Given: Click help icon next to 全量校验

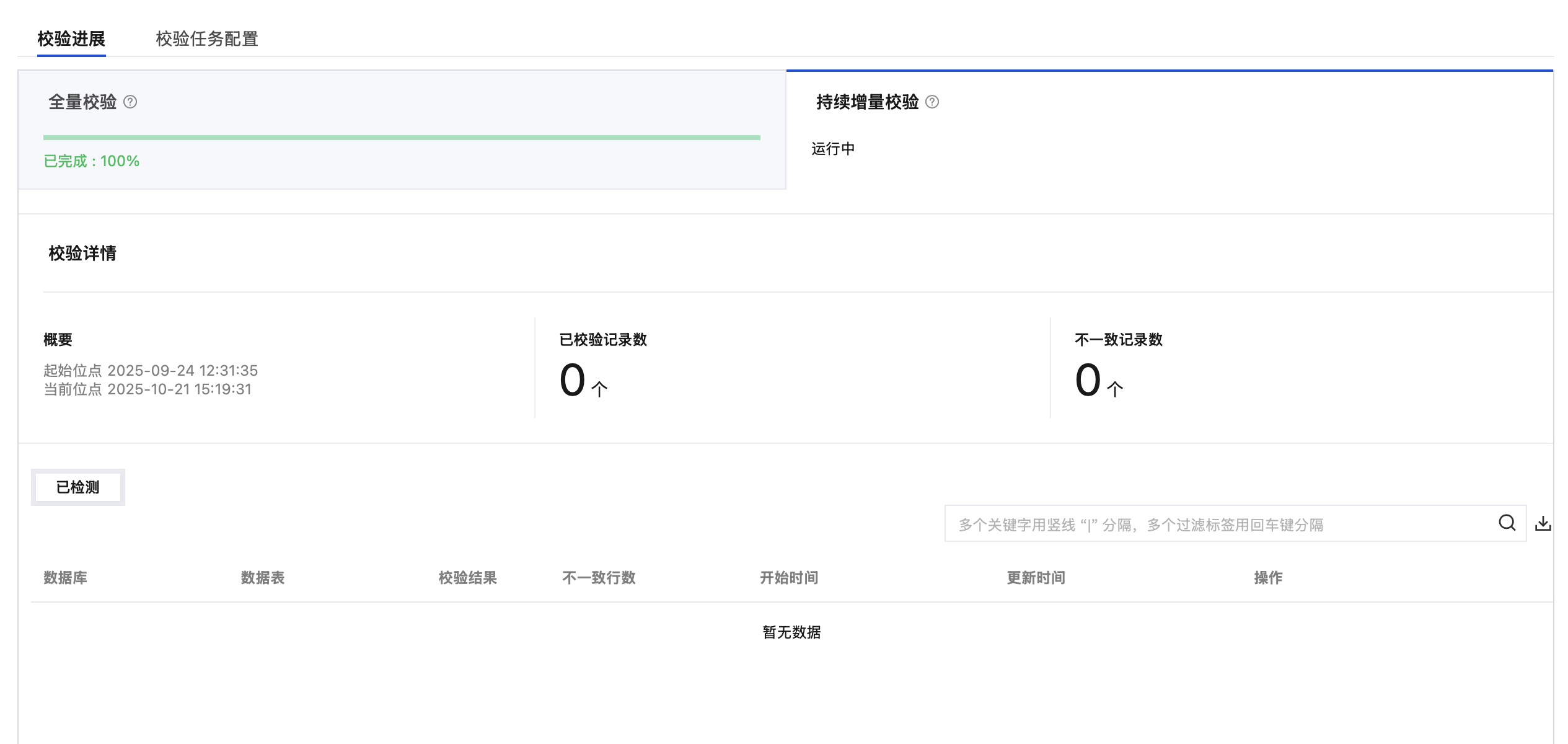Looking at the screenshot, I should [x=130, y=102].
